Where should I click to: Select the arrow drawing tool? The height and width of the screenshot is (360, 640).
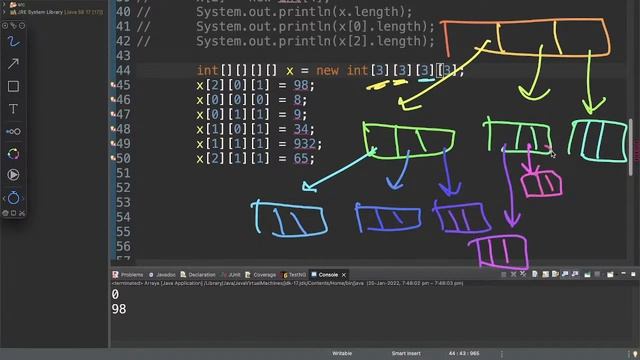13,64
